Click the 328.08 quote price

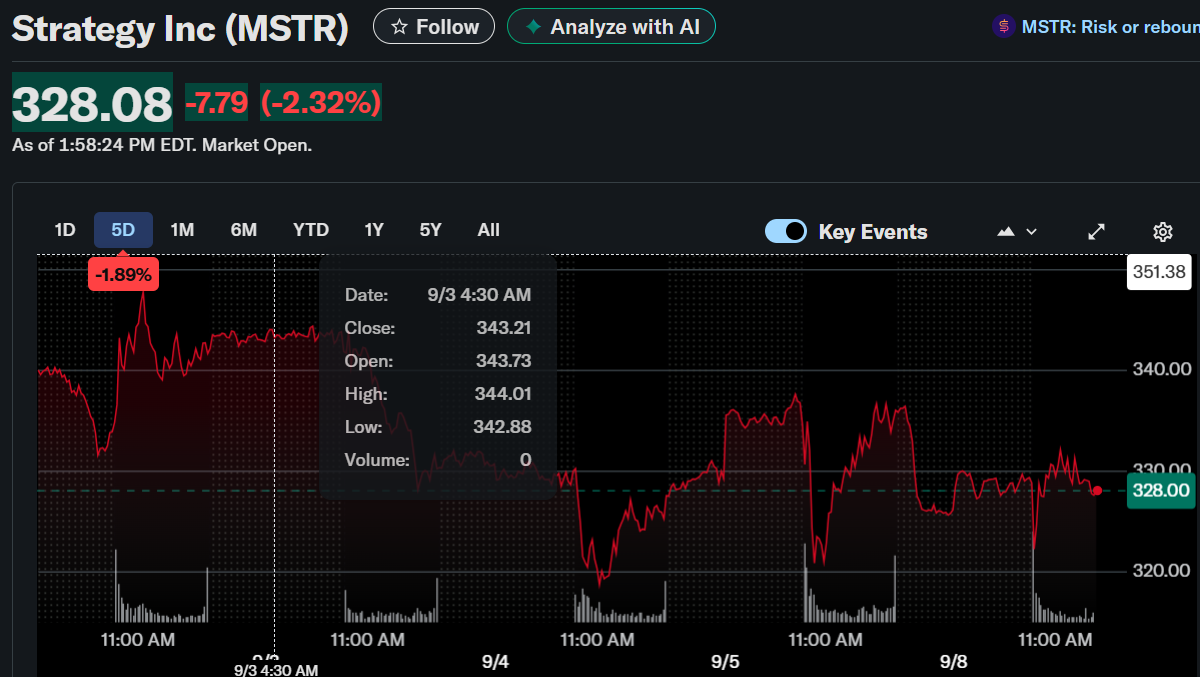pos(92,104)
